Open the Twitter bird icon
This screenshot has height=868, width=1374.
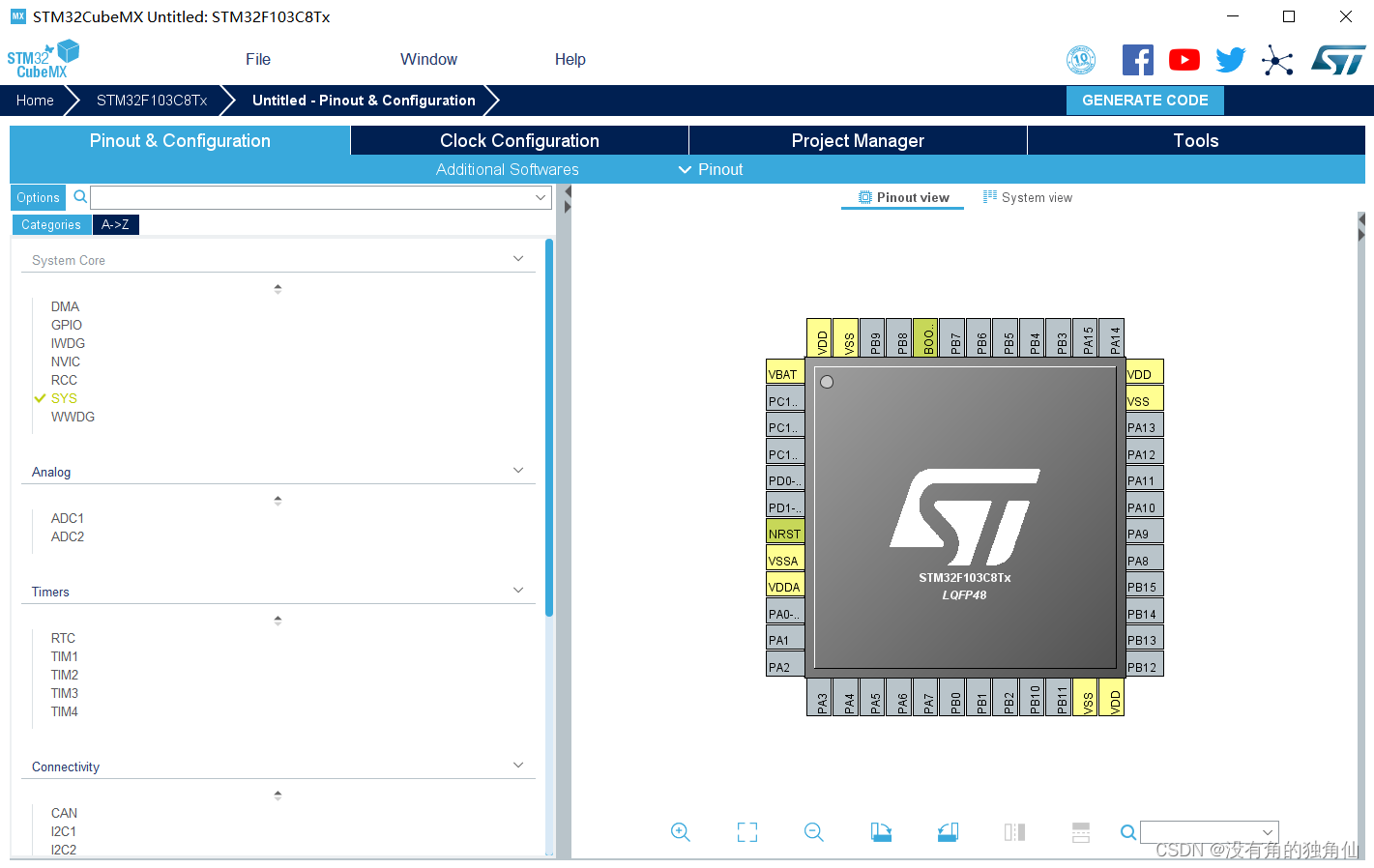(1231, 60)
